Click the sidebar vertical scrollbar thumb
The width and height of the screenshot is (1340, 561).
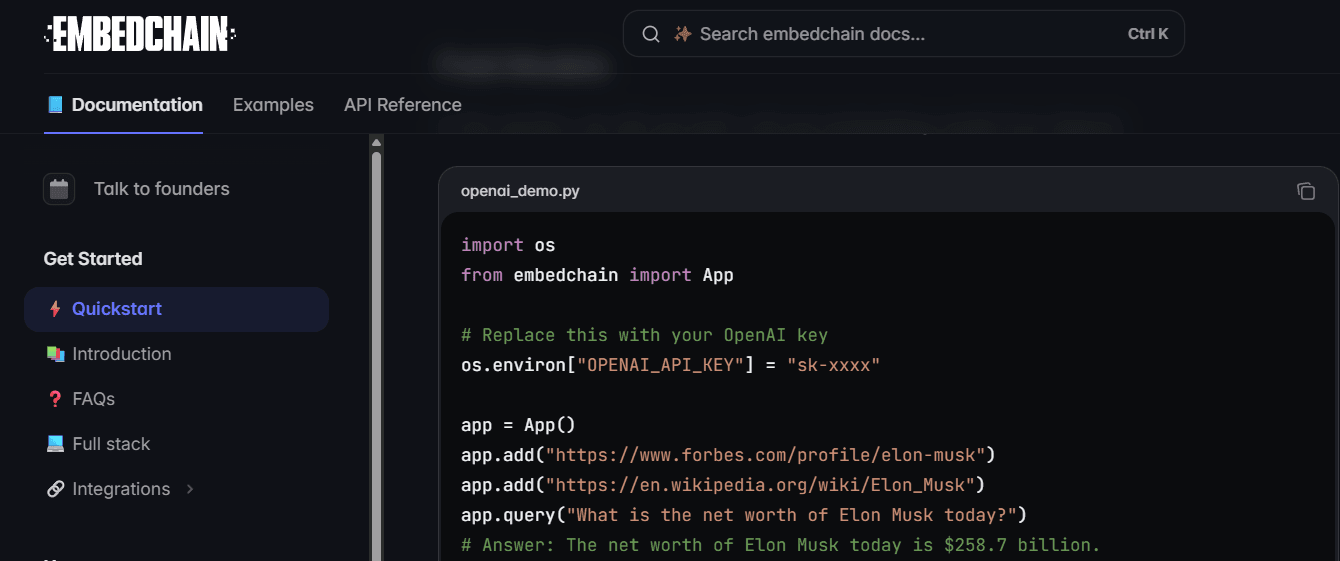(376, 350)
